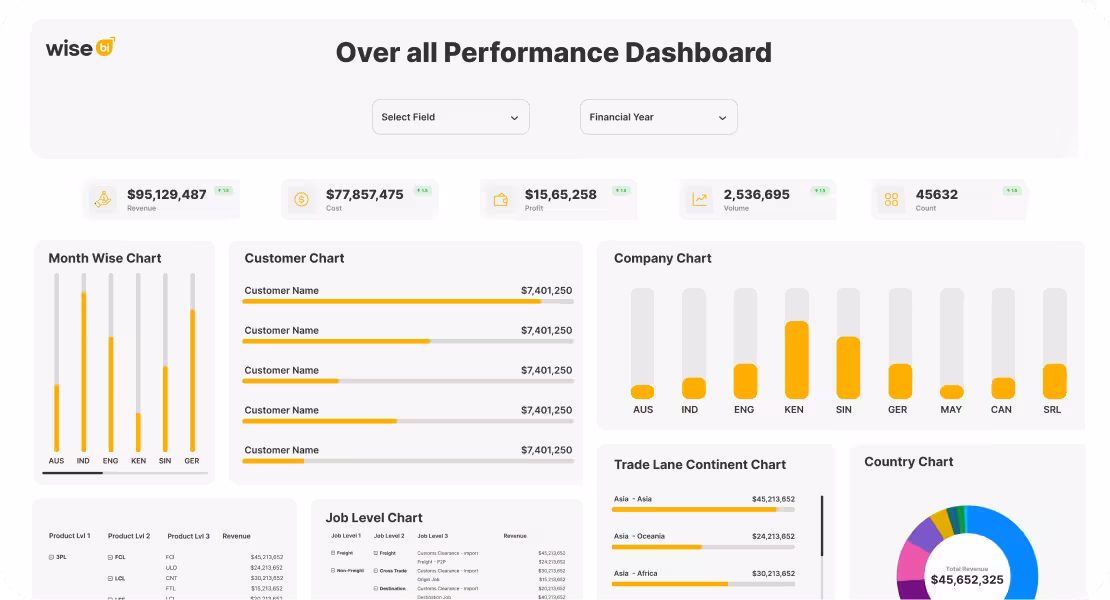Collapse the 3PL product row
Screen dimensions: 1110x600
pos(51,557)
